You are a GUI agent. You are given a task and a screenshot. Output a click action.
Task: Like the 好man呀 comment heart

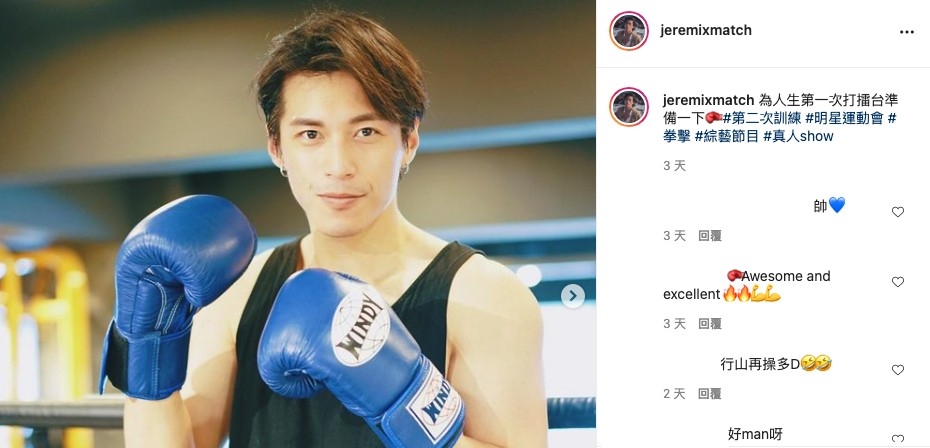click(898, 440)
